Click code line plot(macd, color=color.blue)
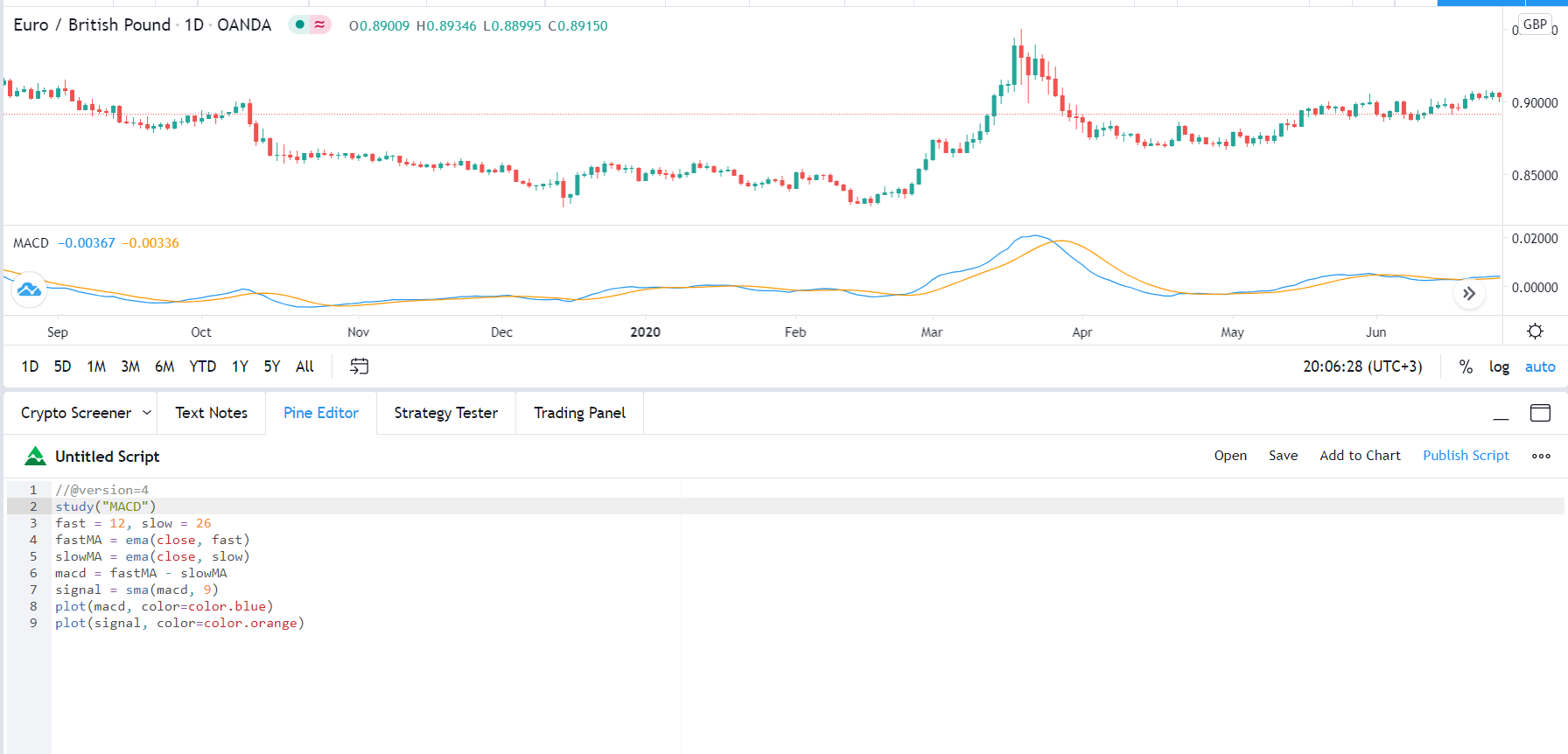Viewport: 1568px width, 754px height. pyautogui.click(x=164, y=606)
